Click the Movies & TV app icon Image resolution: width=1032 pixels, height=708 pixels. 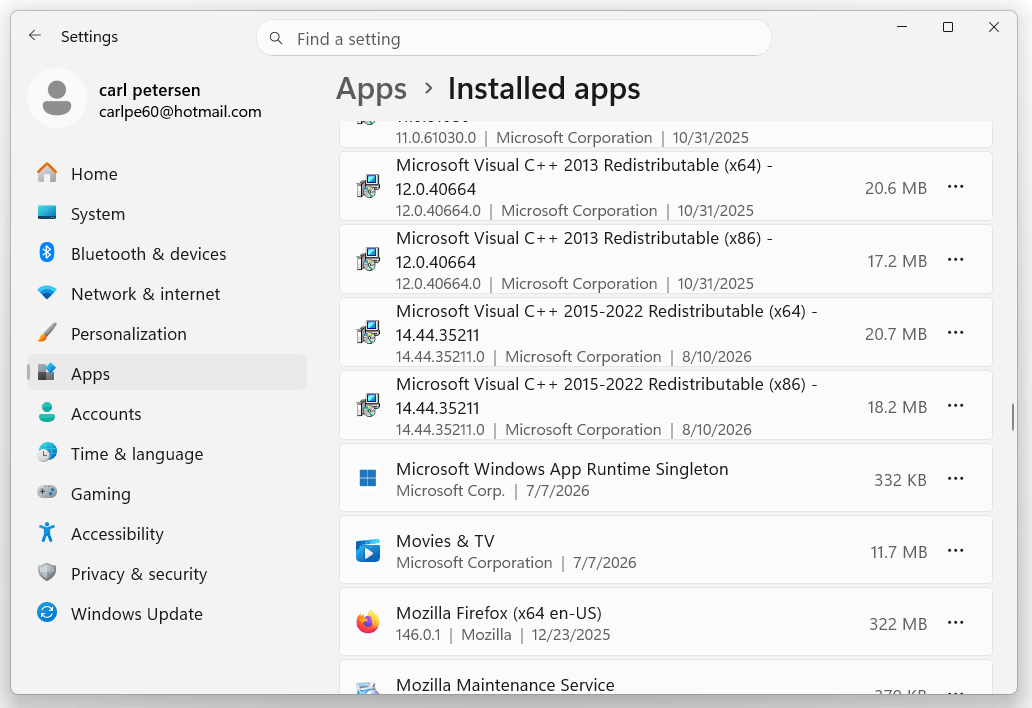368,550
